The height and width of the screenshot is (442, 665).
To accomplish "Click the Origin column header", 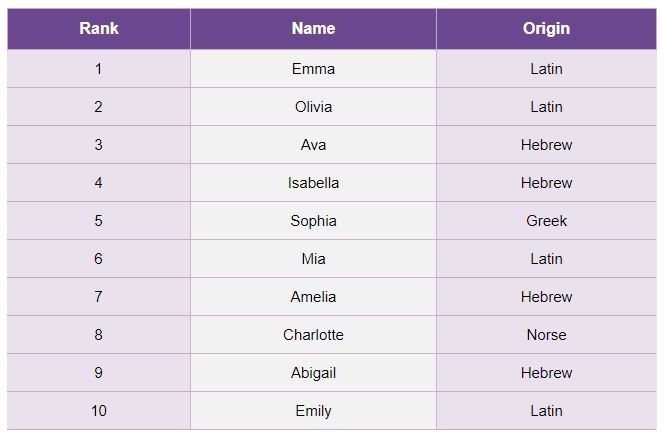I will point(546,29).
